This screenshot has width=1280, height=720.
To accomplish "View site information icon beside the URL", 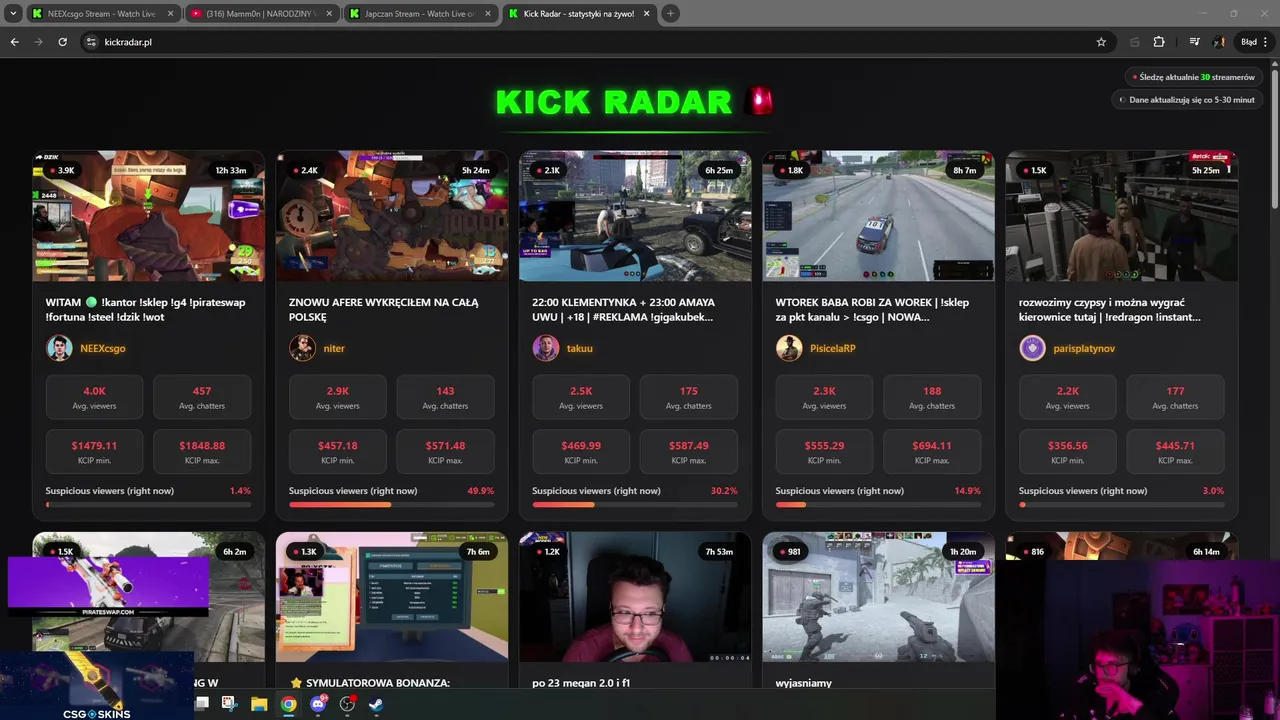I will (91, 42).
